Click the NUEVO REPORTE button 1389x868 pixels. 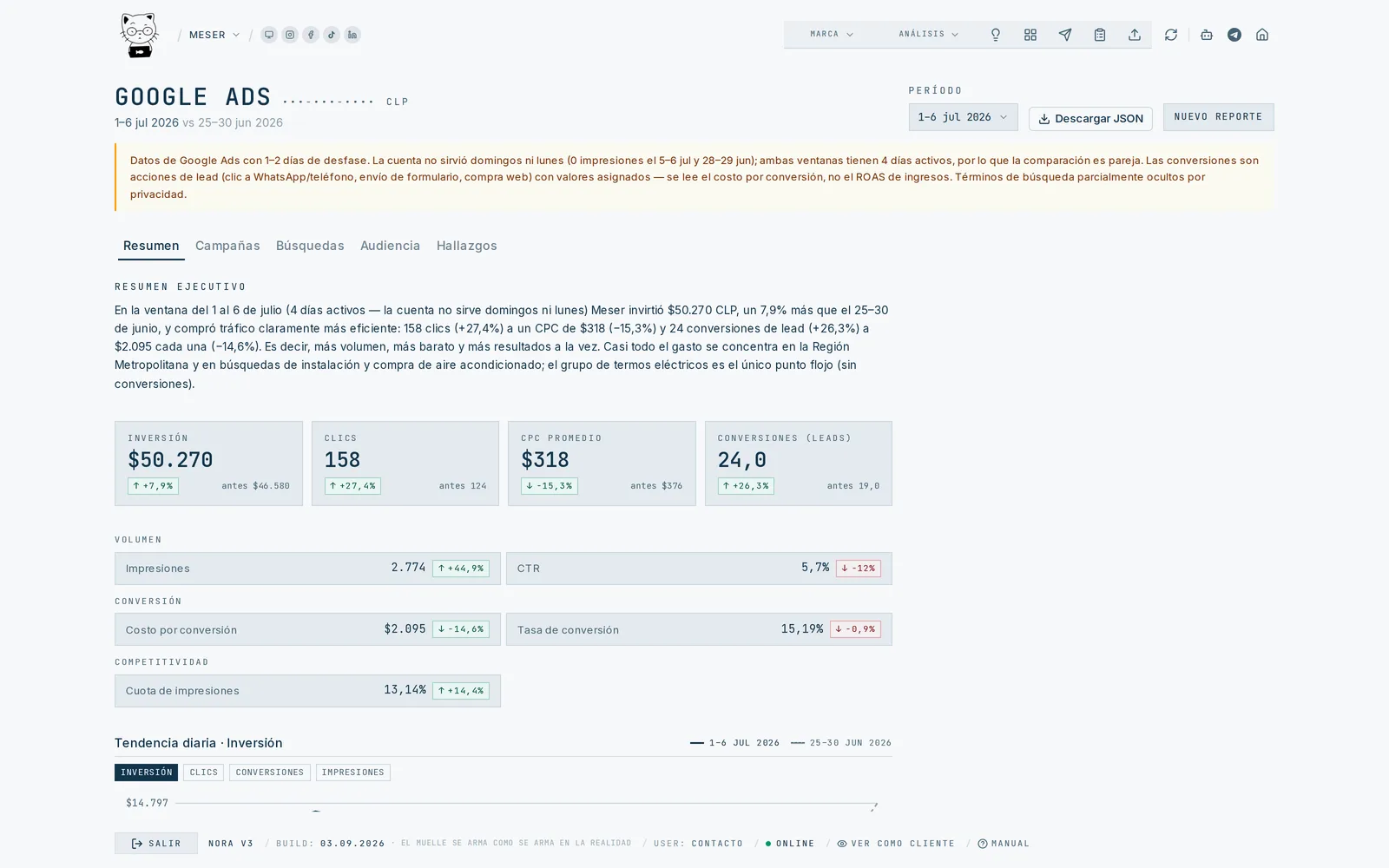pyautogui.click(x=1219, y=117)
